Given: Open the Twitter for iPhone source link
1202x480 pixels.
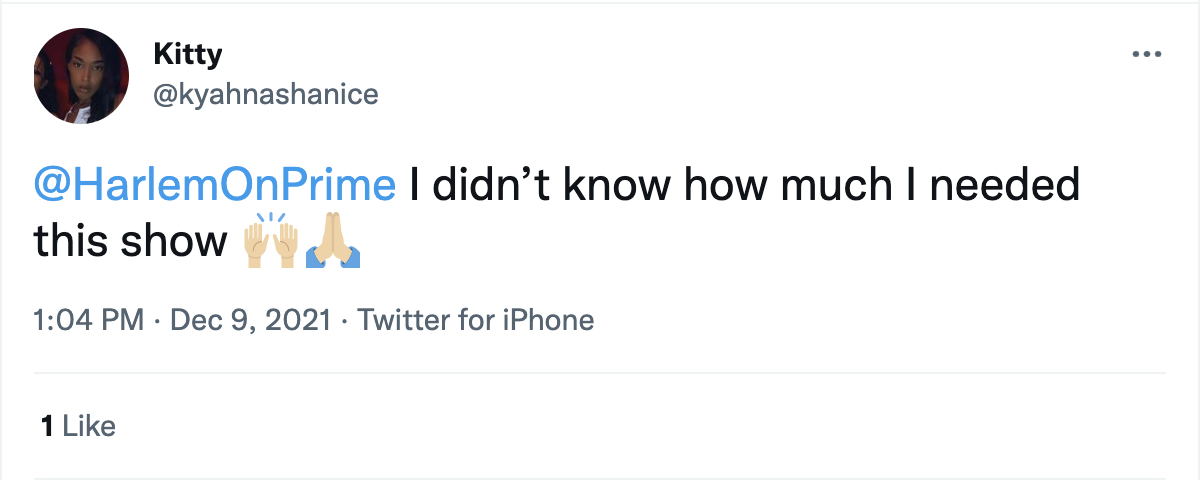Looking at the screenshot, I should click(x=475, y=321).
